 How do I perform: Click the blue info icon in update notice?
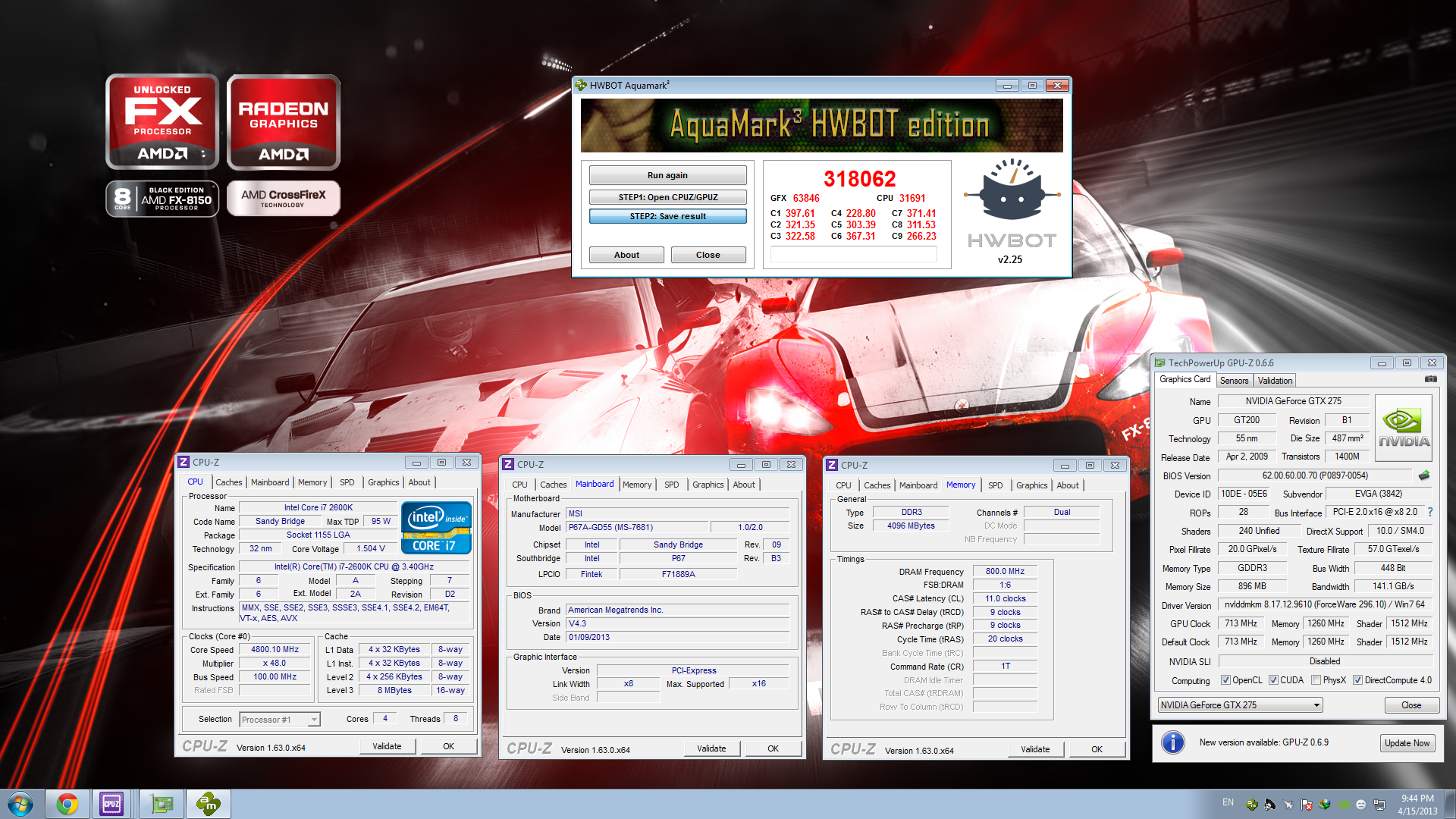click(x=1173, y=742)
